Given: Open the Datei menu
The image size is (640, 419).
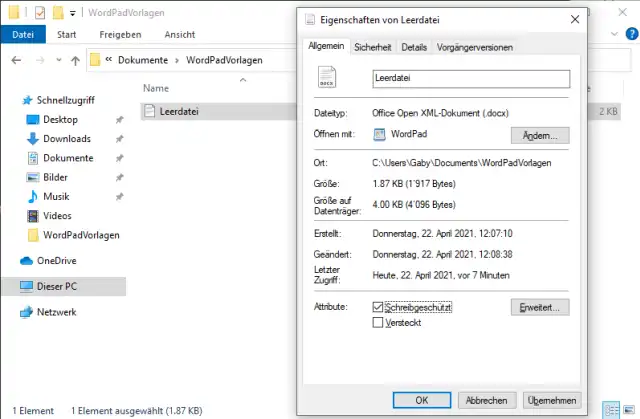Looking at the screenshot, I should click(x=23, y=35).
